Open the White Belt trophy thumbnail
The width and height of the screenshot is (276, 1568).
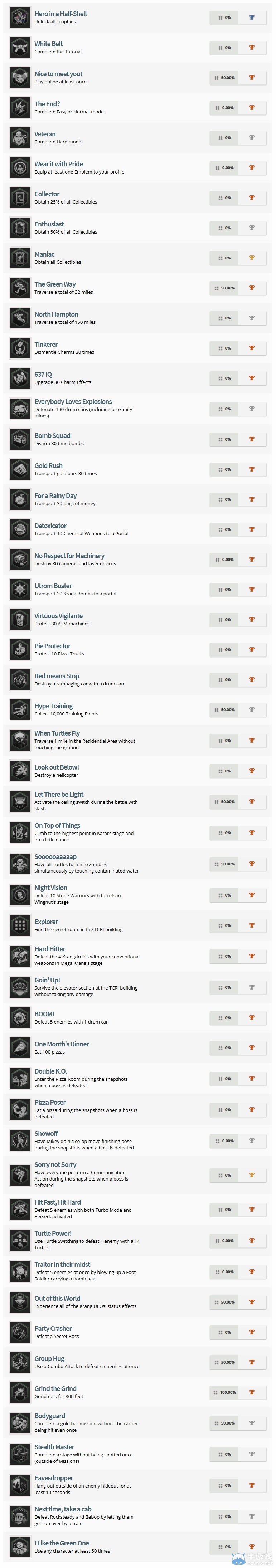(20, 48)
